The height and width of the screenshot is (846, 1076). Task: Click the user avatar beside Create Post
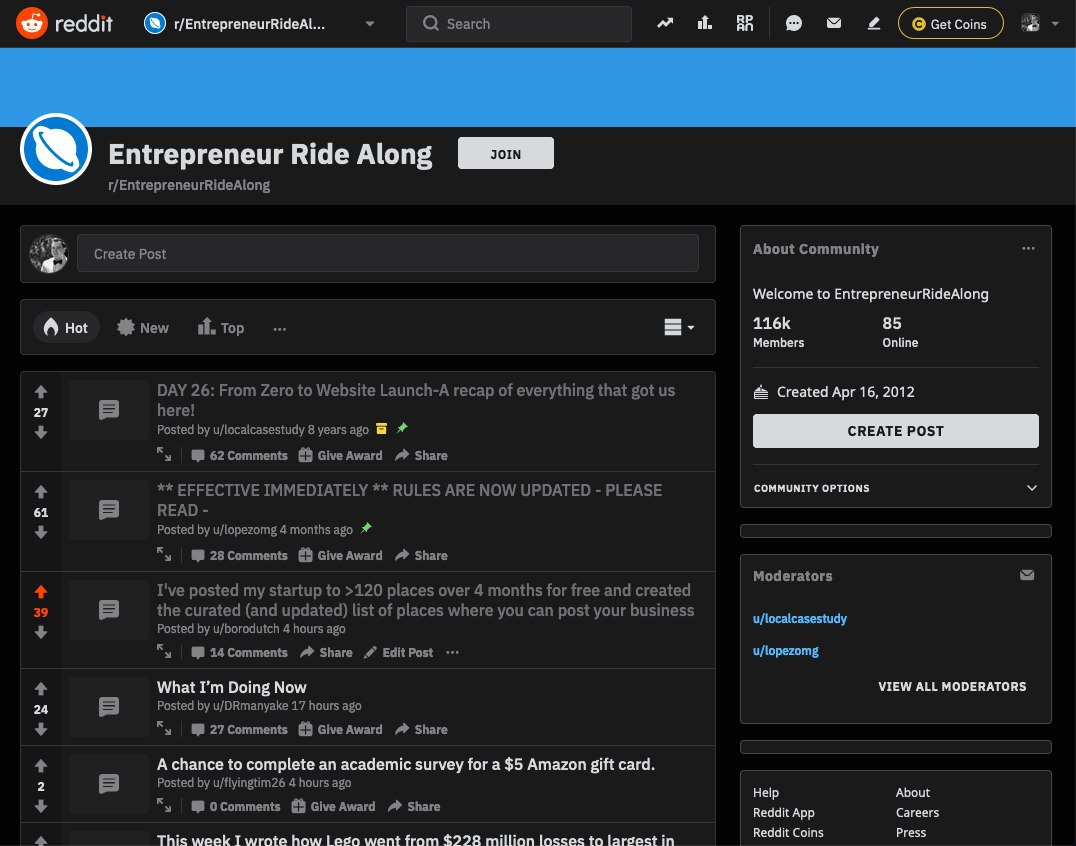[49, 253]
